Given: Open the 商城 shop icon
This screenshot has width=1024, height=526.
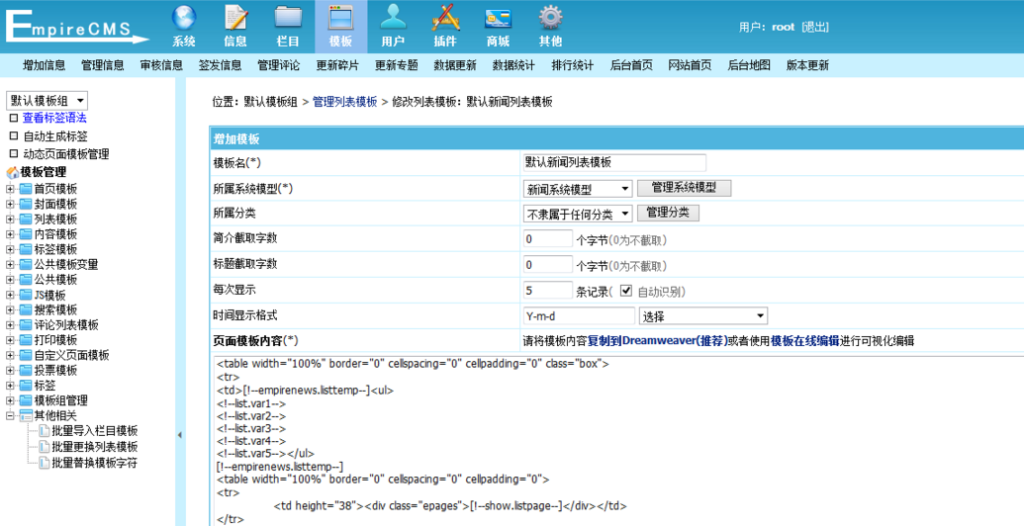Looking at the screenshot, I should 498,19.
